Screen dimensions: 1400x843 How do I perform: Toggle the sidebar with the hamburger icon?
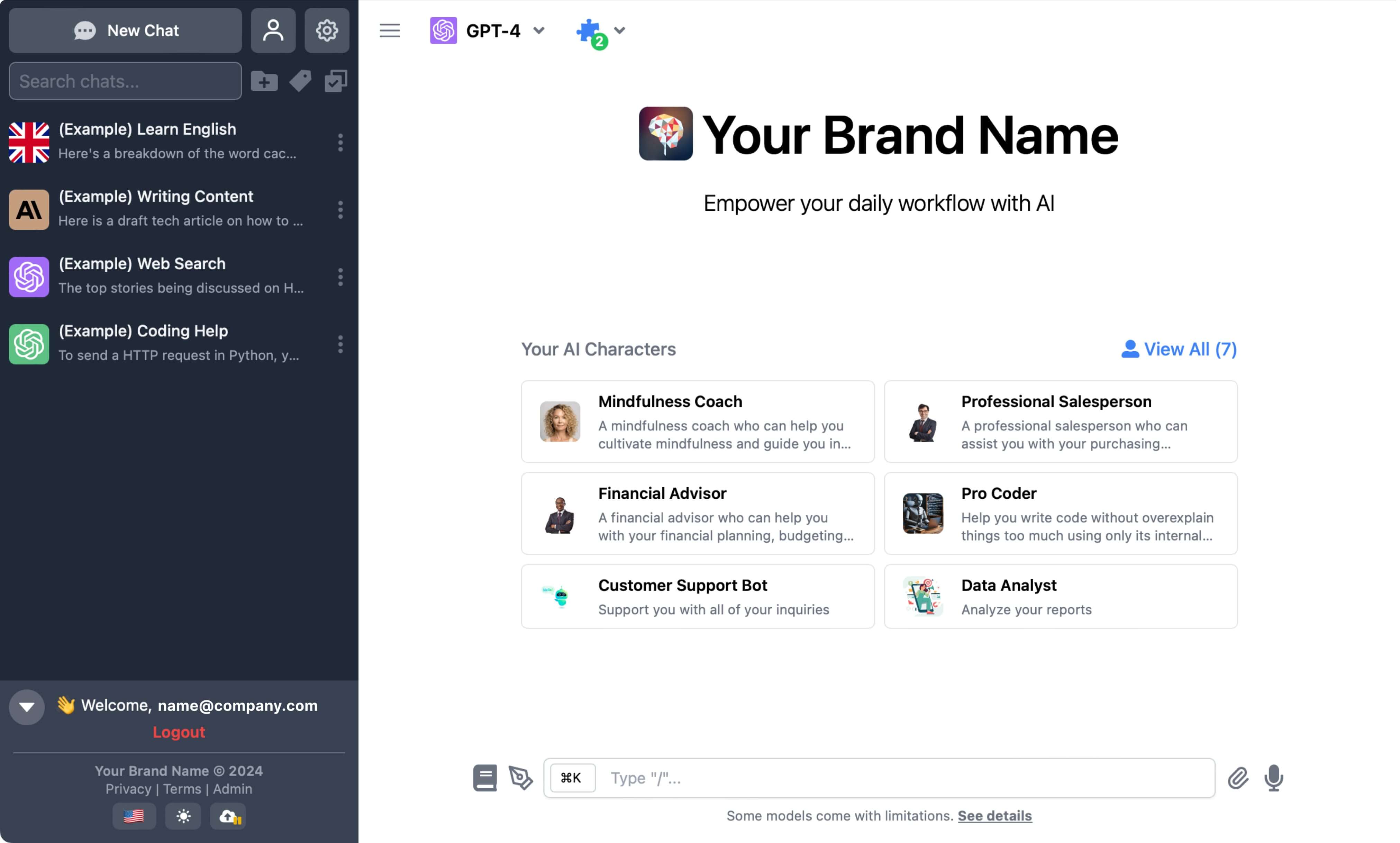coord(390,30)
